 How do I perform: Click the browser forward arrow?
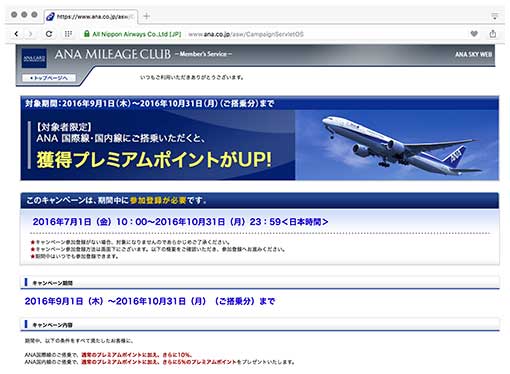[30, 34]
